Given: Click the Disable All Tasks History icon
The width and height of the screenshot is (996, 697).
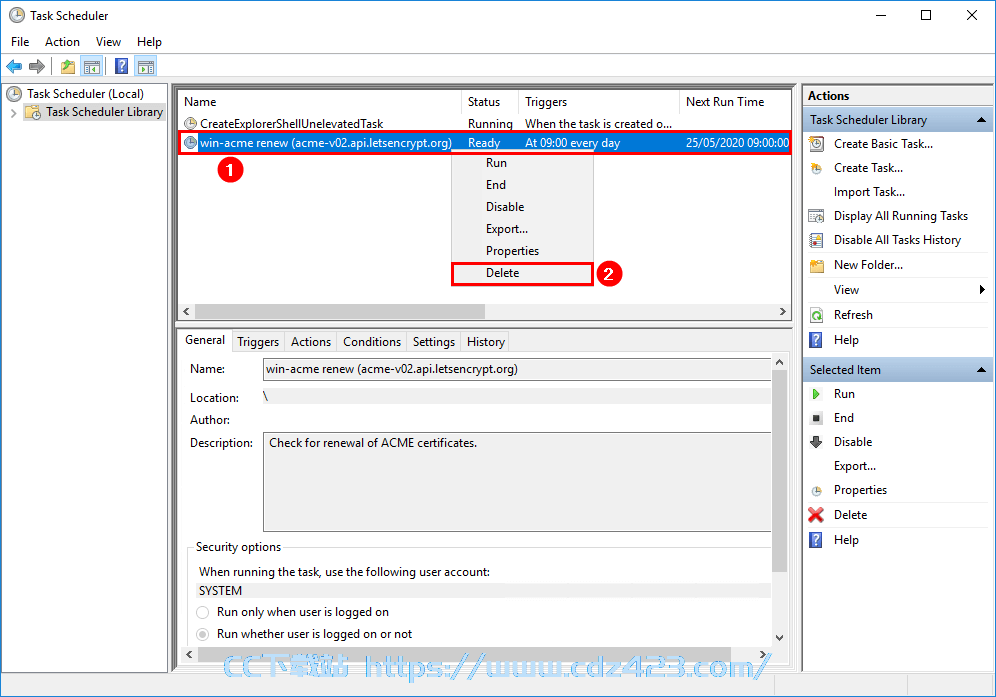Looking at the screenshot, I should (817, 240).
